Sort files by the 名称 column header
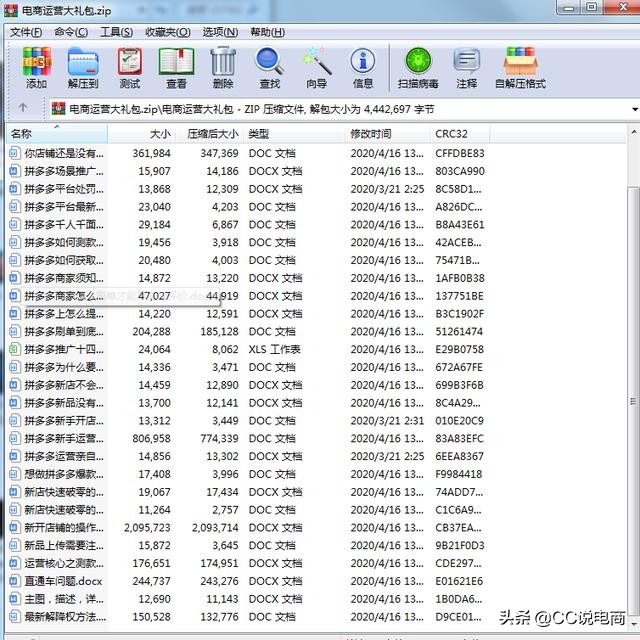The image size is (640, 640). point(57,133)
